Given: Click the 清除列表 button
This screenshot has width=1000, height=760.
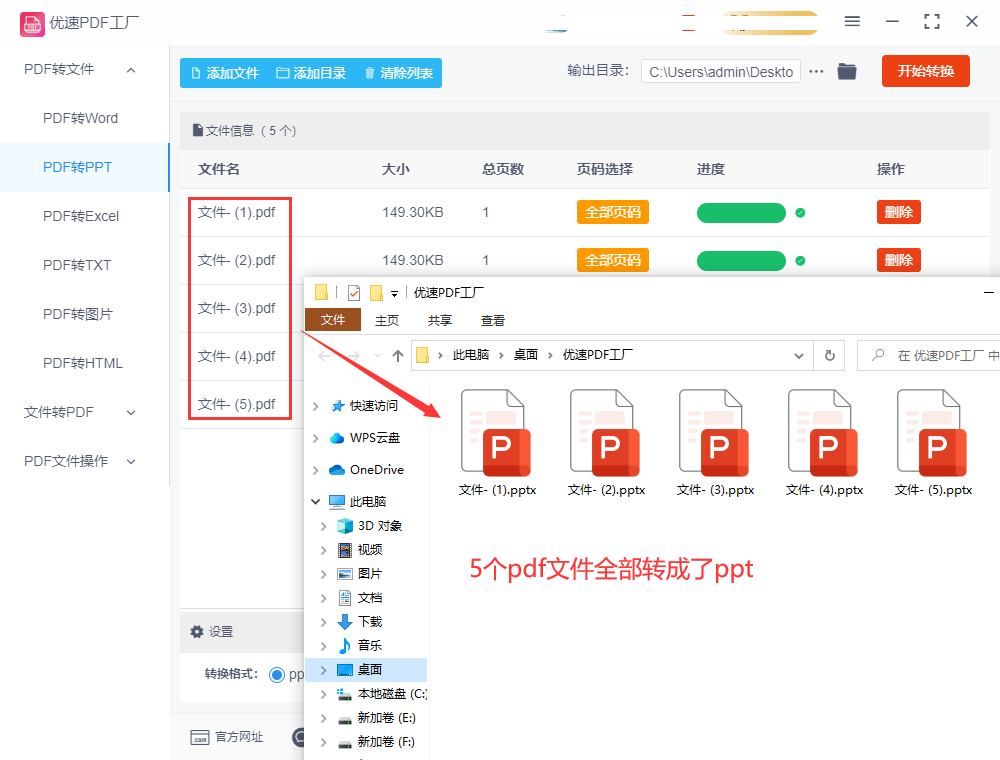Looking at the screenshot, I should coord(399,73).
